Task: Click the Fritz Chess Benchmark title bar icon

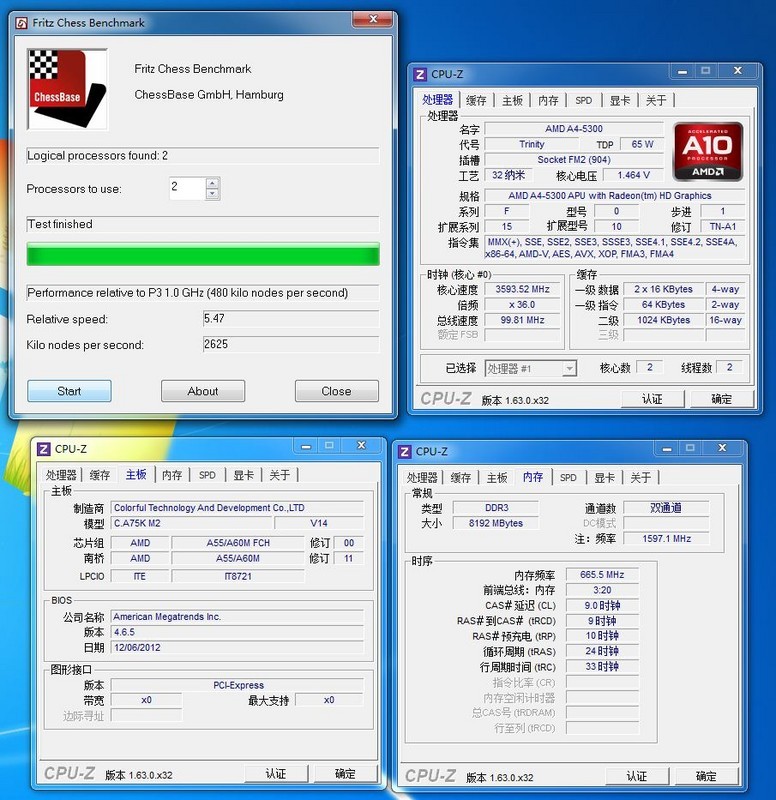Action: pyautogui.click(x=21, y=23)
